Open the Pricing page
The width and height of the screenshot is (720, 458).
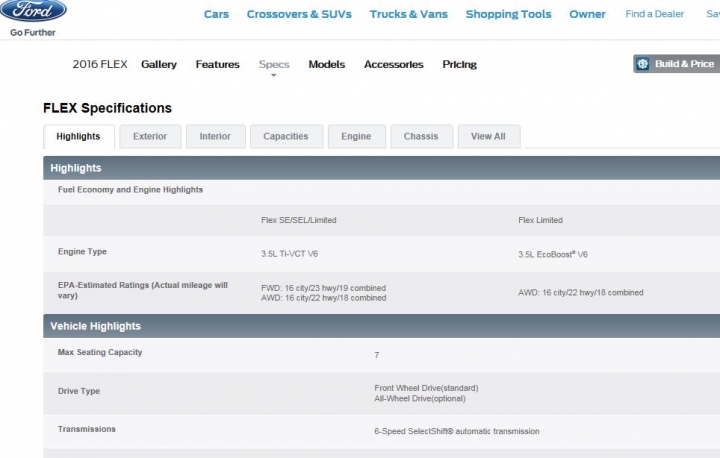point(459,64)
